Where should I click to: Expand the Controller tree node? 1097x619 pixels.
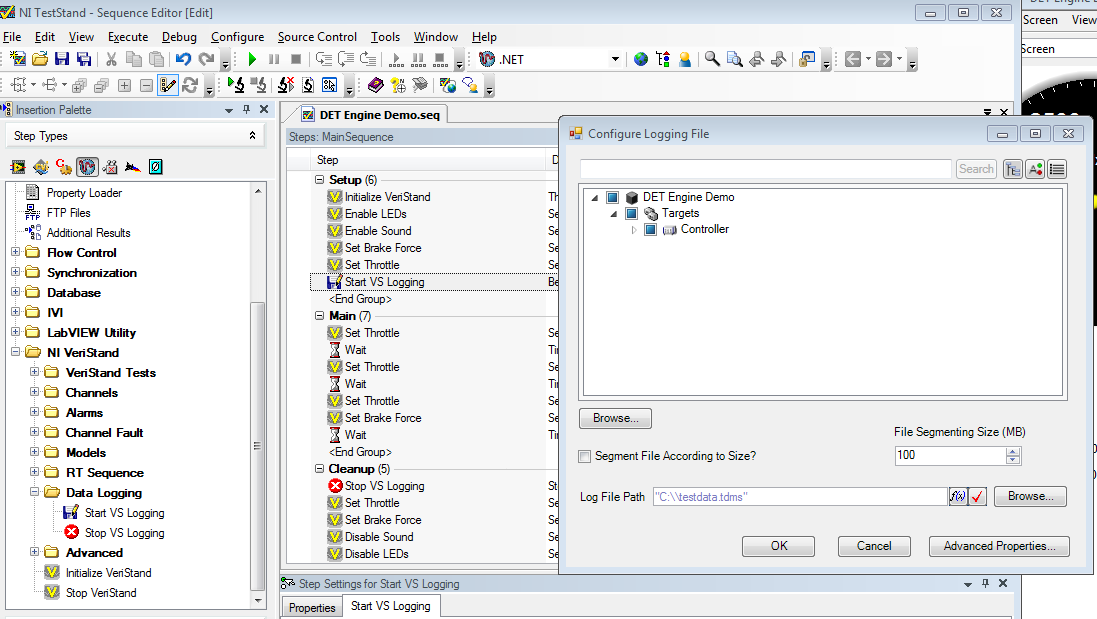coord(633,230)
